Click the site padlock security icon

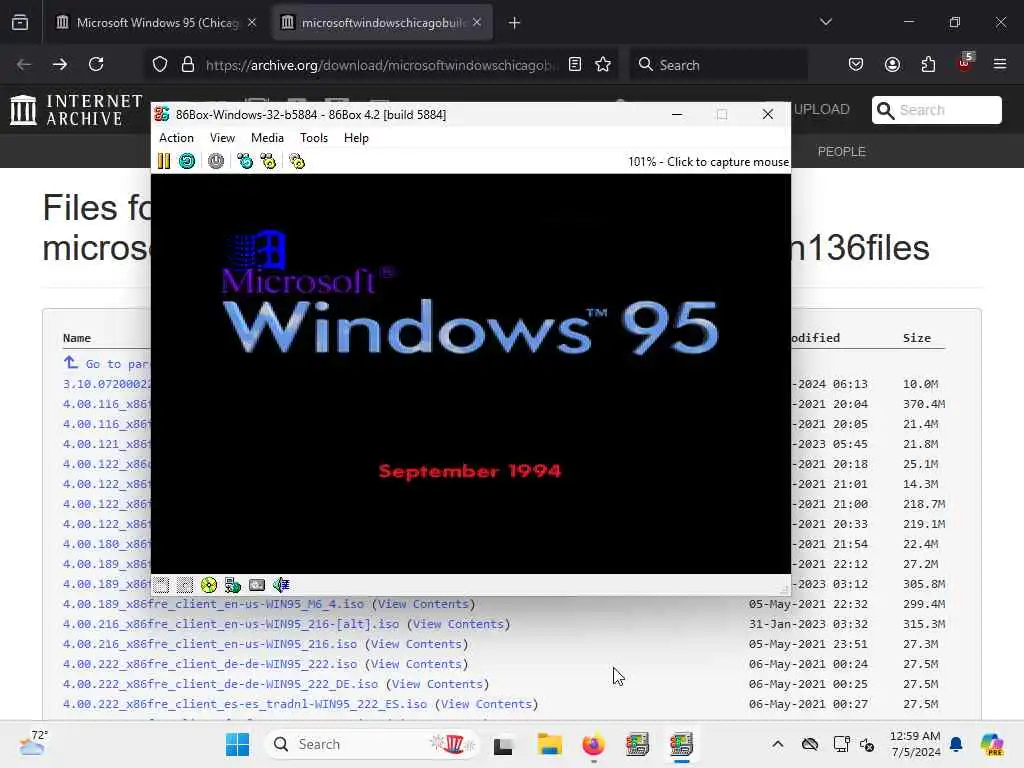click(187, 65)
